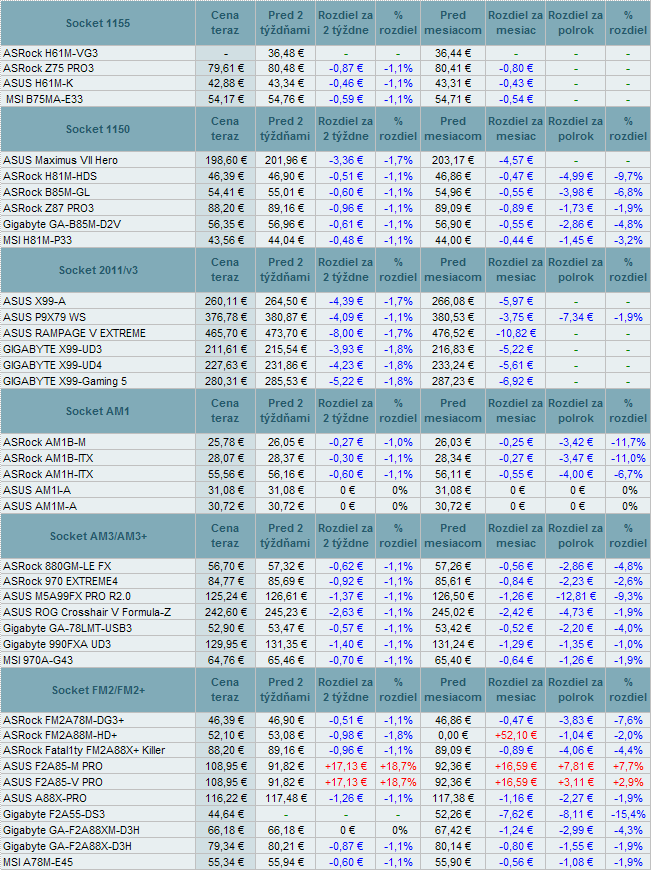Click Gigabyte GA-F2A88X-D3H row name

(x=67, y=847)
